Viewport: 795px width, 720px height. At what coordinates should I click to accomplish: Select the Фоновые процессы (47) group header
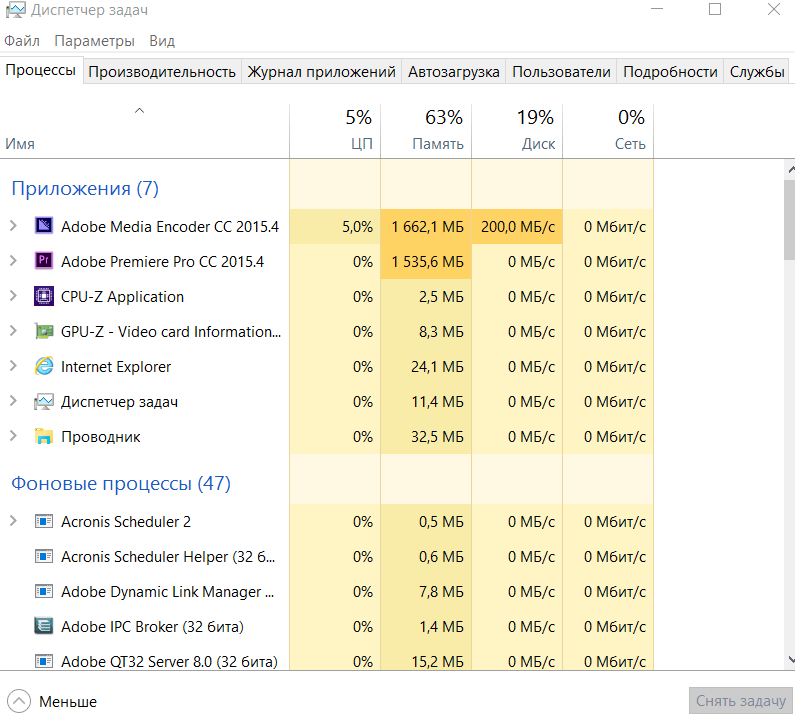(121, 483)
